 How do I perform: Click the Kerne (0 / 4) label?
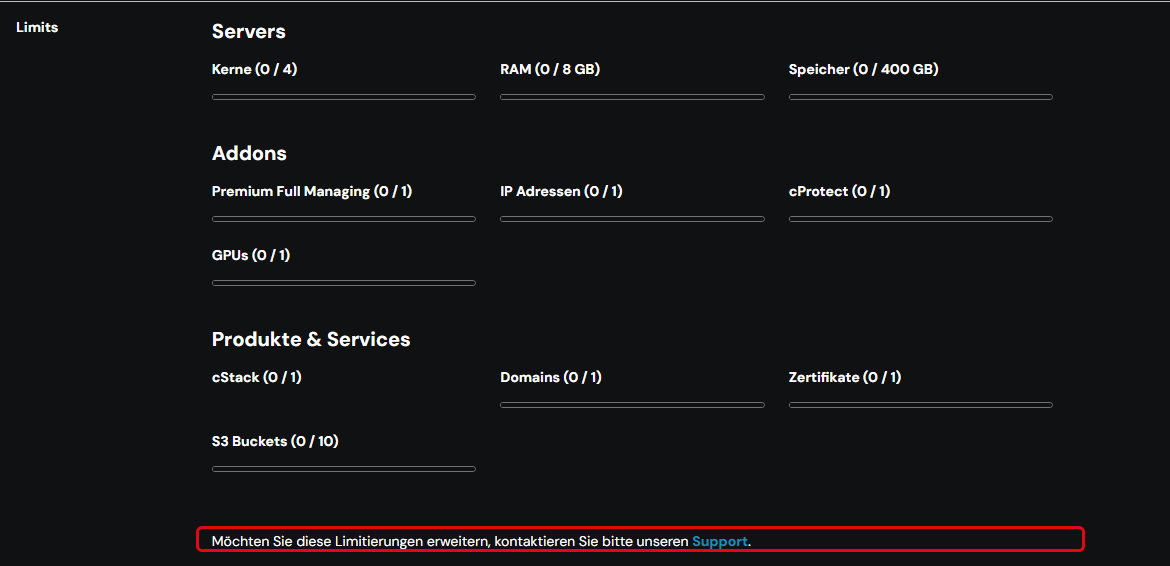click(255, 69)
